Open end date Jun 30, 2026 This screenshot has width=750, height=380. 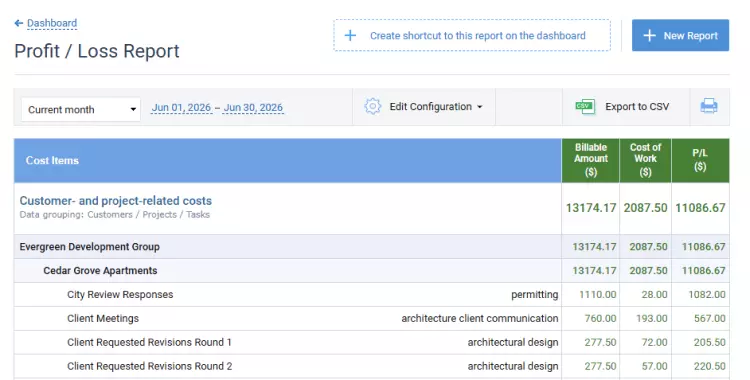253,108
